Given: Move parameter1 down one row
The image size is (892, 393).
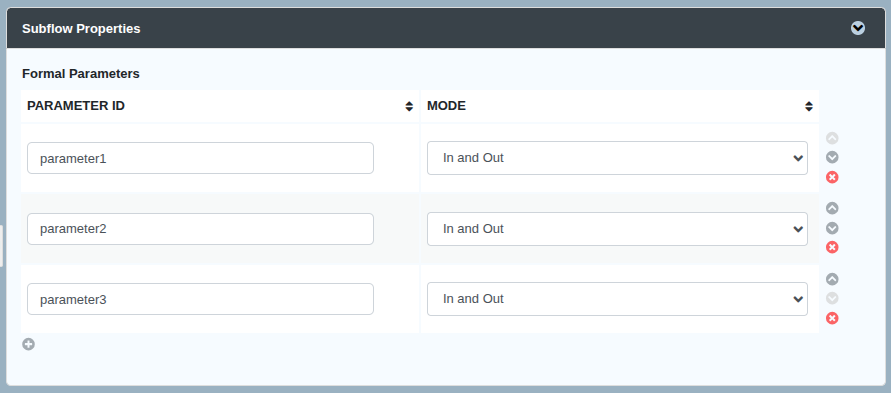Looking at the screenshot, I should pos(832,158).
